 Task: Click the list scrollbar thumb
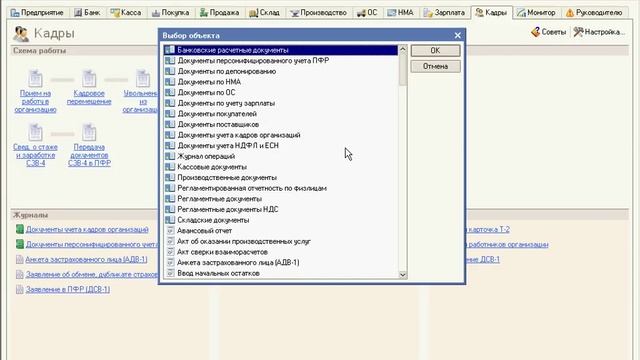pyautogui.click(x=402, y=70)
